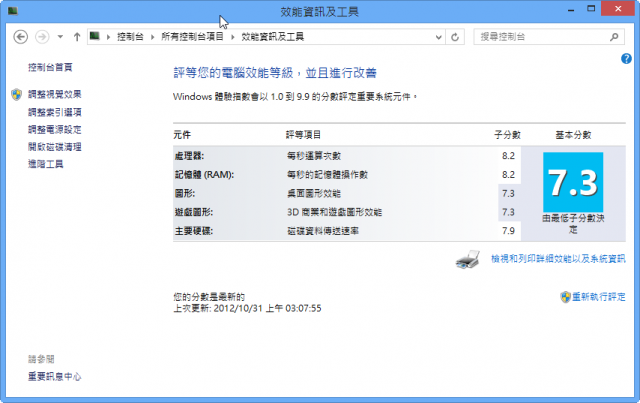Refresh the page with the refresh icon
Viewport: 640px width, 403px height.
click(x=455, y=37)
